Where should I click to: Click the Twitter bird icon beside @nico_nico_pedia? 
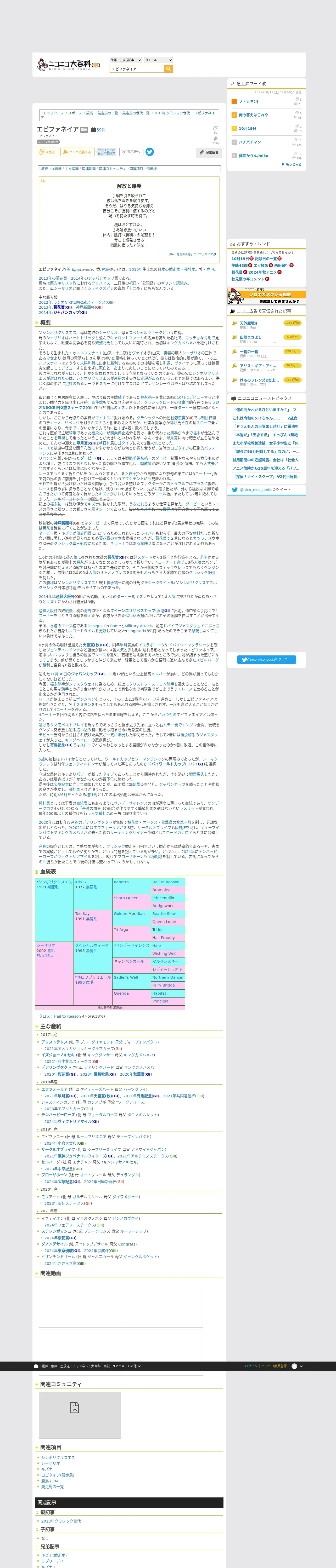[235, 489]
